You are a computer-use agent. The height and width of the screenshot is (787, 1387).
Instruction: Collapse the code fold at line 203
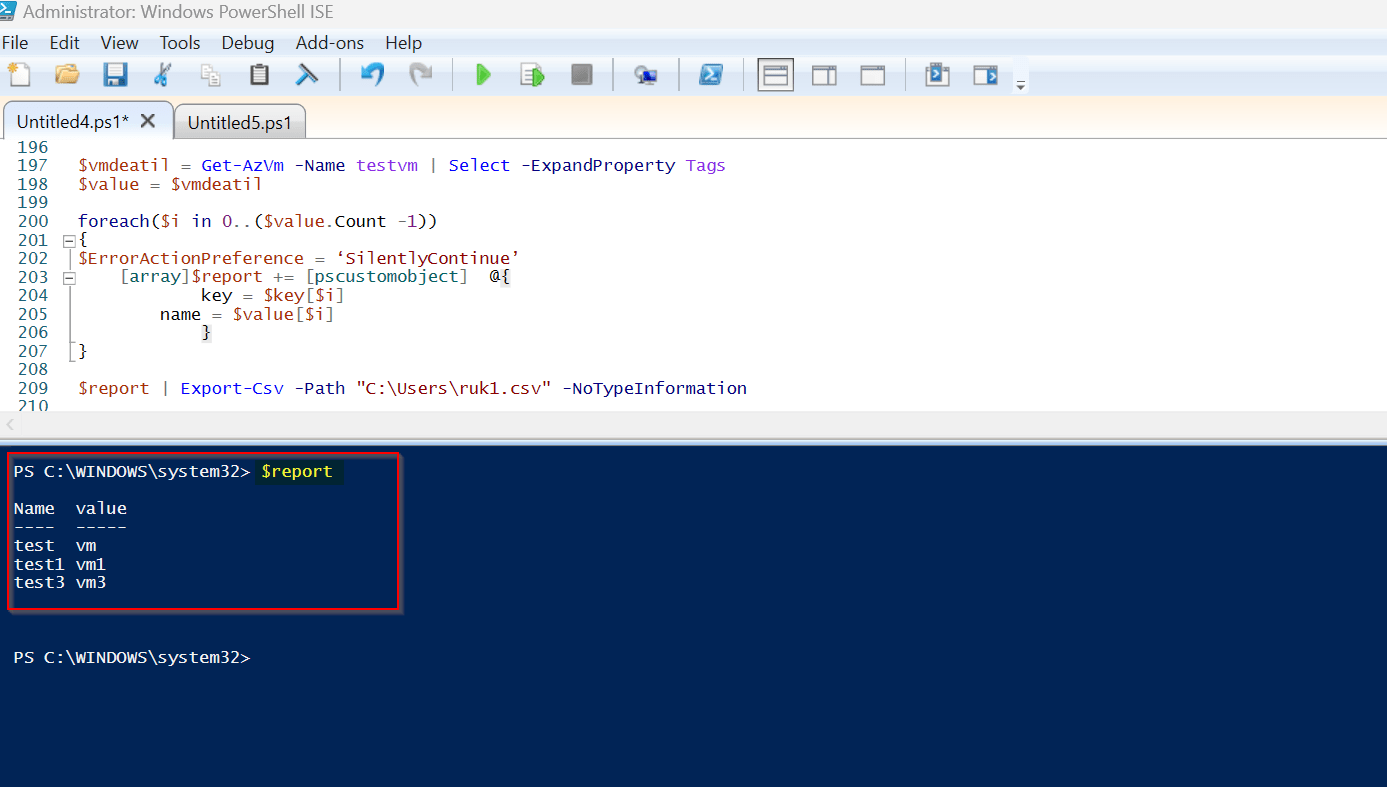68,277
